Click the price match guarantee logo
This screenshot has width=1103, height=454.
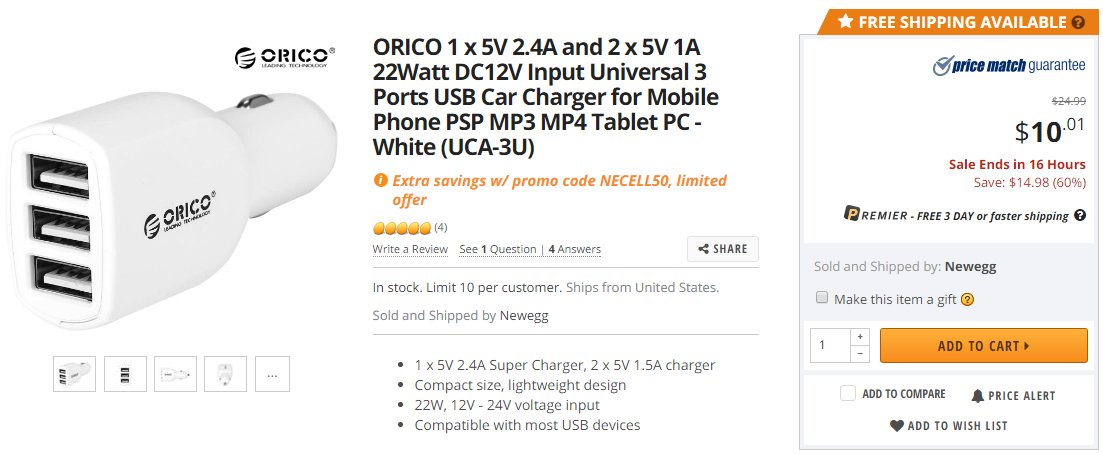(x=1008, y=66)
